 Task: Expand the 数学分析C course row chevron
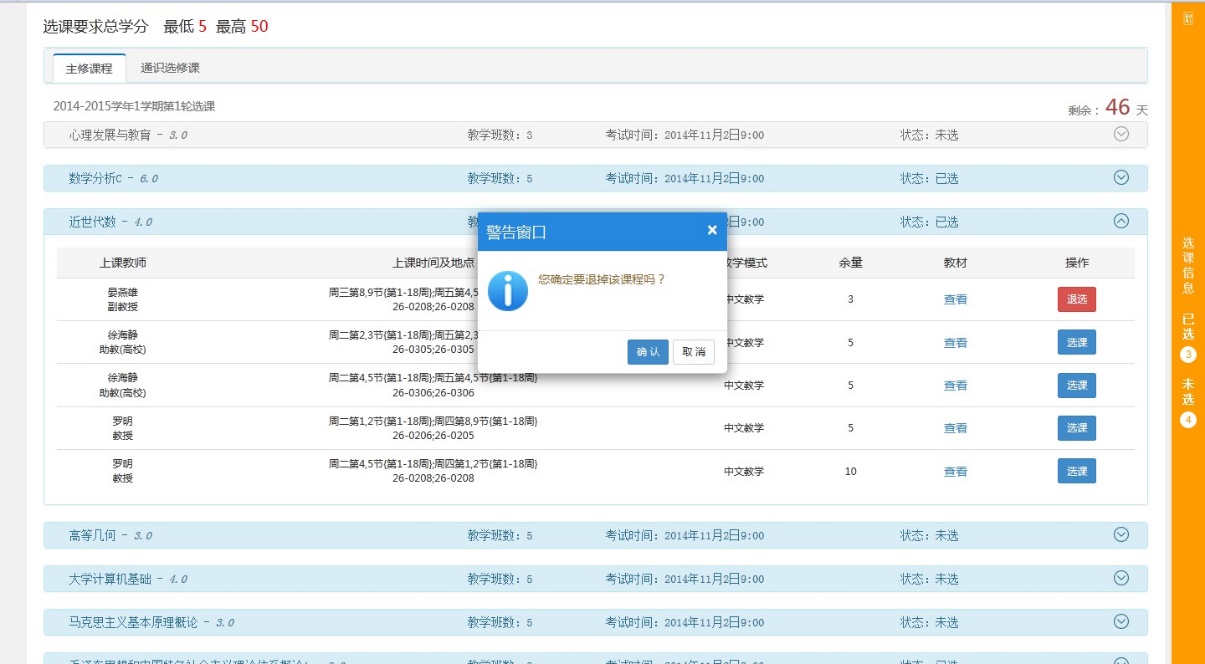(1121, 178)
